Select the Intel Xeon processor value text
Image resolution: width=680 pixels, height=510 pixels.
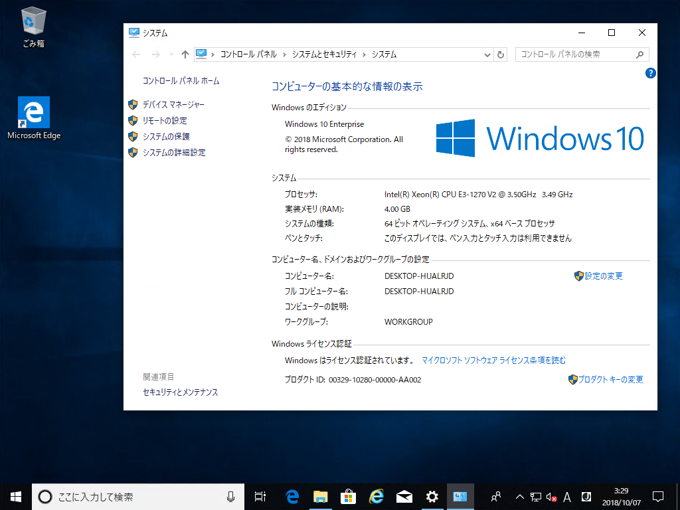tap(478, 194)
